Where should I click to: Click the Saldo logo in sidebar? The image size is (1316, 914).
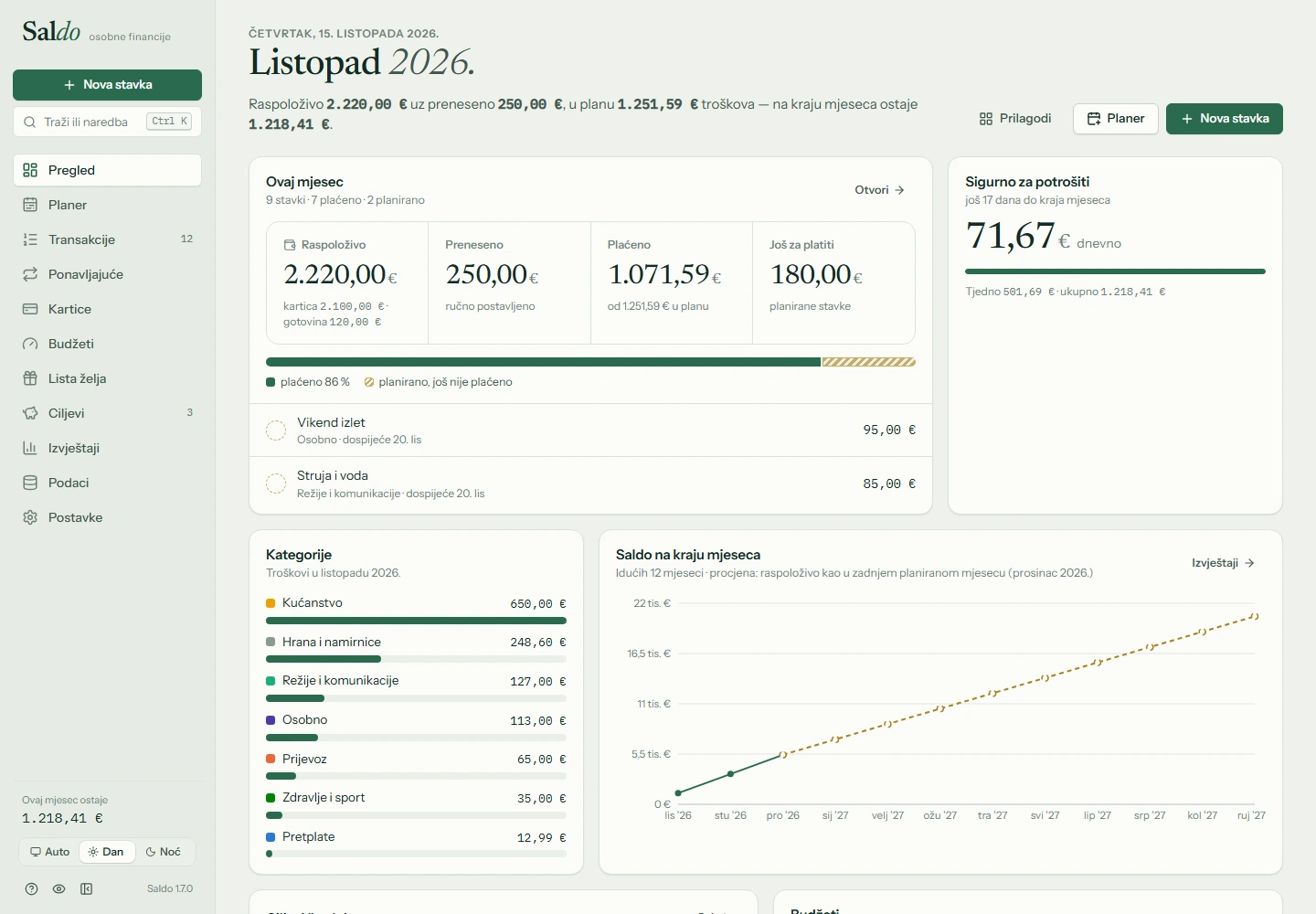click(51, 32)
